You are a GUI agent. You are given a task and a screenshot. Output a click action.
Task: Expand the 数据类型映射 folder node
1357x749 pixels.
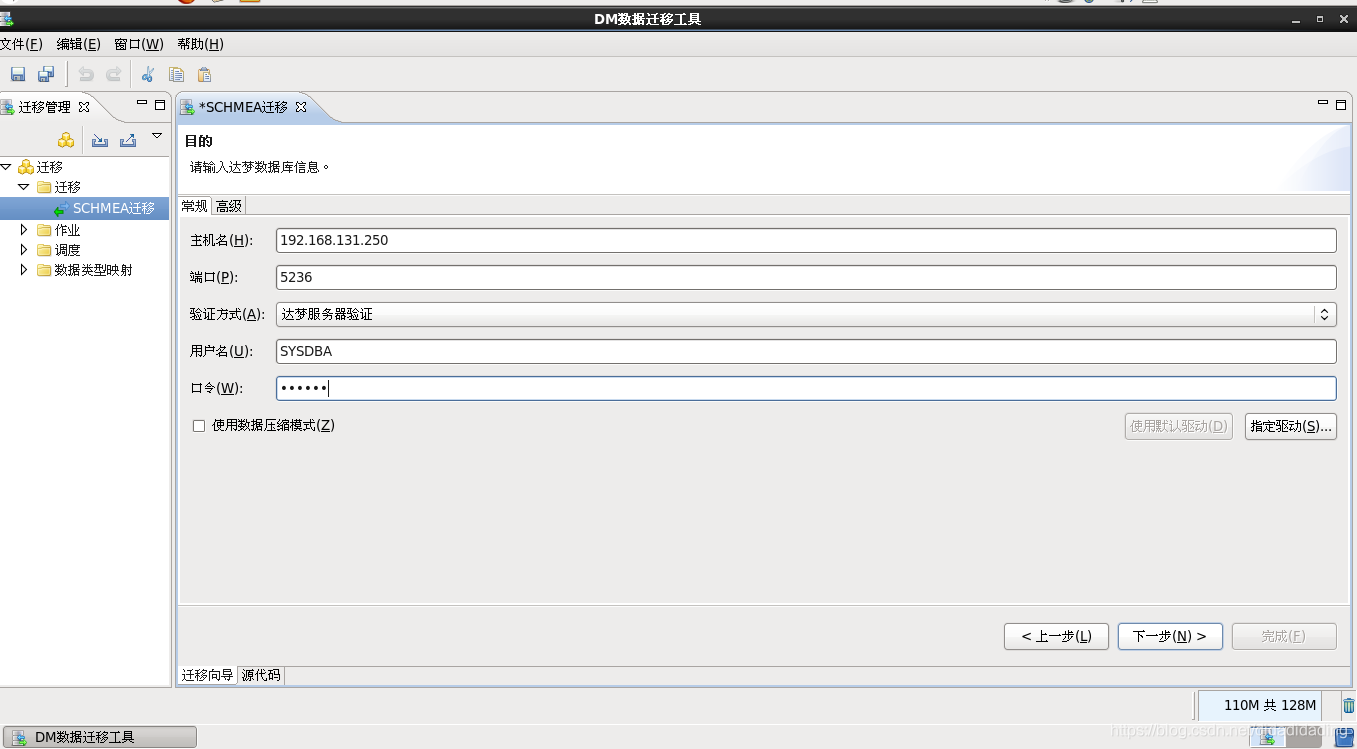pyautogui.click(x=24, y=269)
